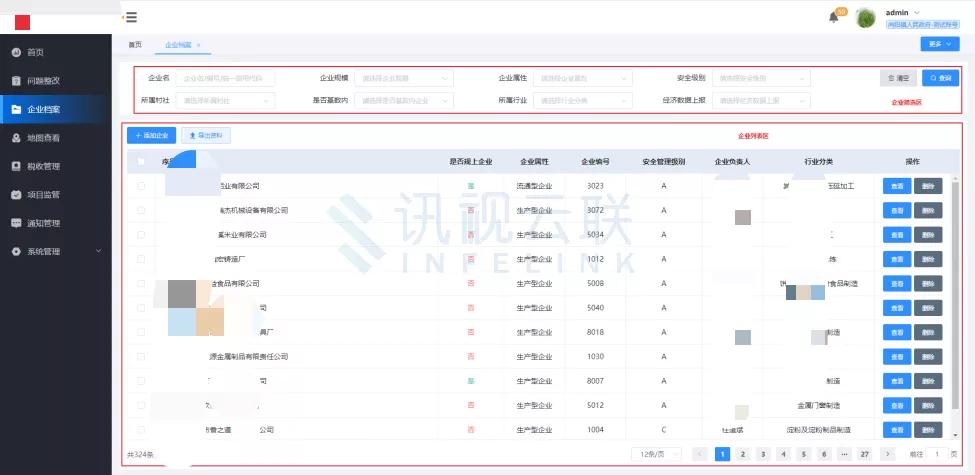975x475 pixels.
Task: Close the 企业档案 tab
Action: 198,45
